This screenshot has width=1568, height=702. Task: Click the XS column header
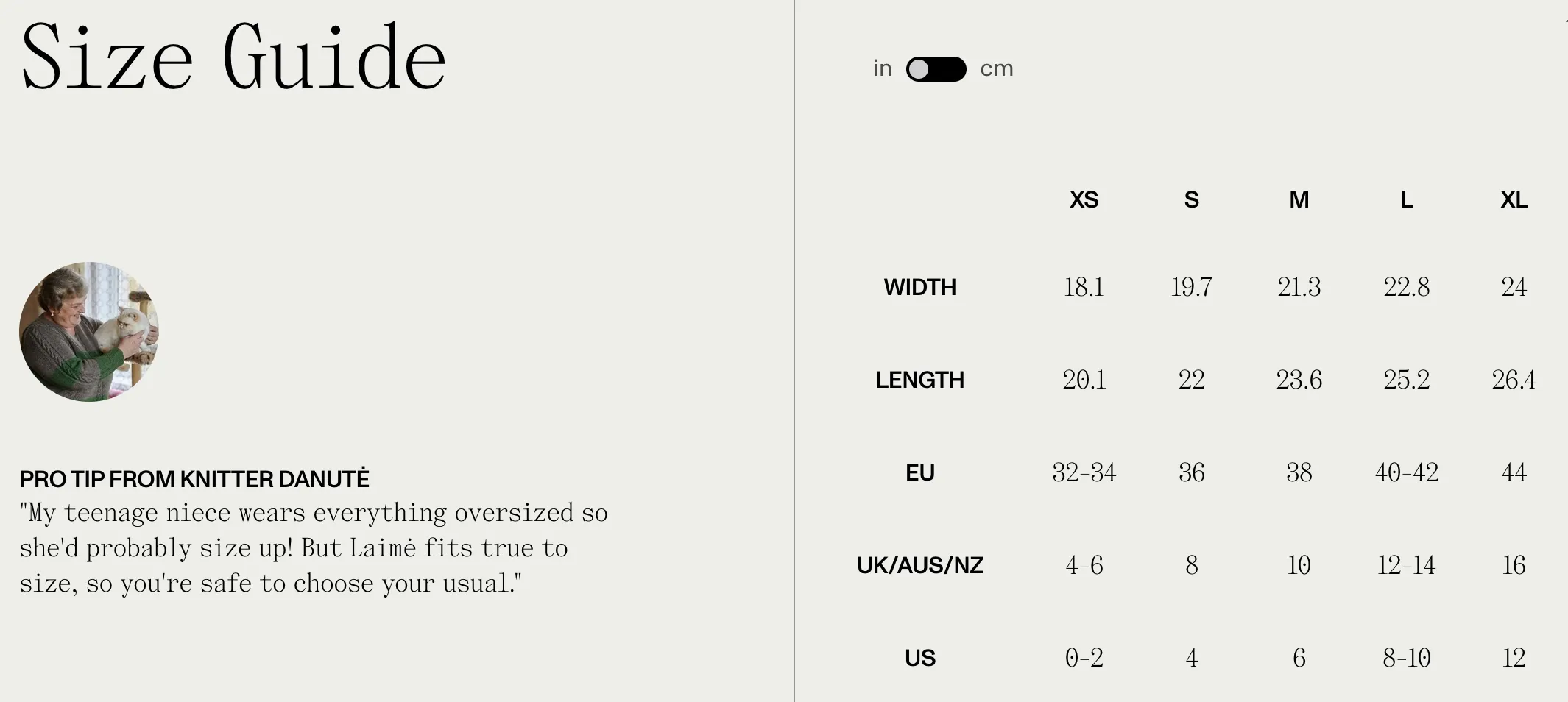coord(1084,199)
